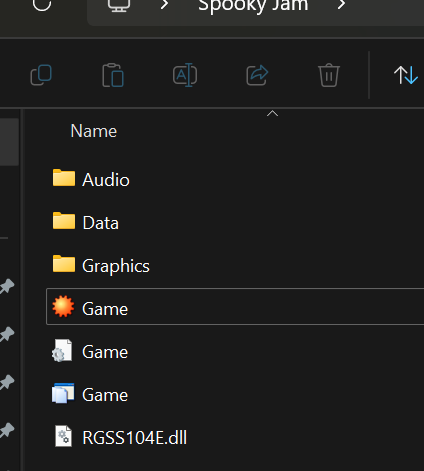424x471 pixels.
Task: Click the Rename icon in toolbar
Action: 185,75
